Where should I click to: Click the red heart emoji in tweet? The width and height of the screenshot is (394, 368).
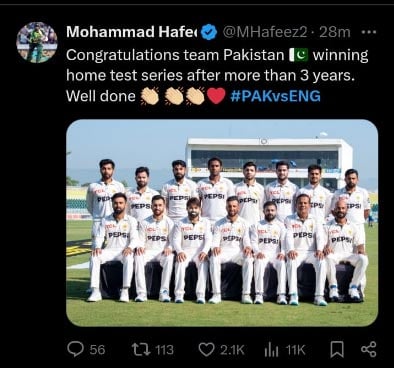coord(216,96)
